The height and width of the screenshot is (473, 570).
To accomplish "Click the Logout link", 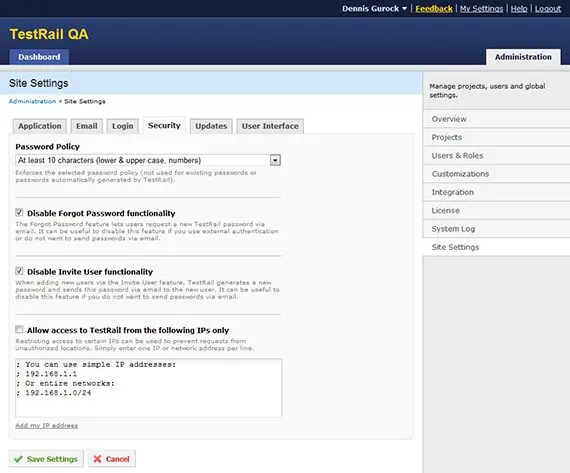I will tap(548, 8).
